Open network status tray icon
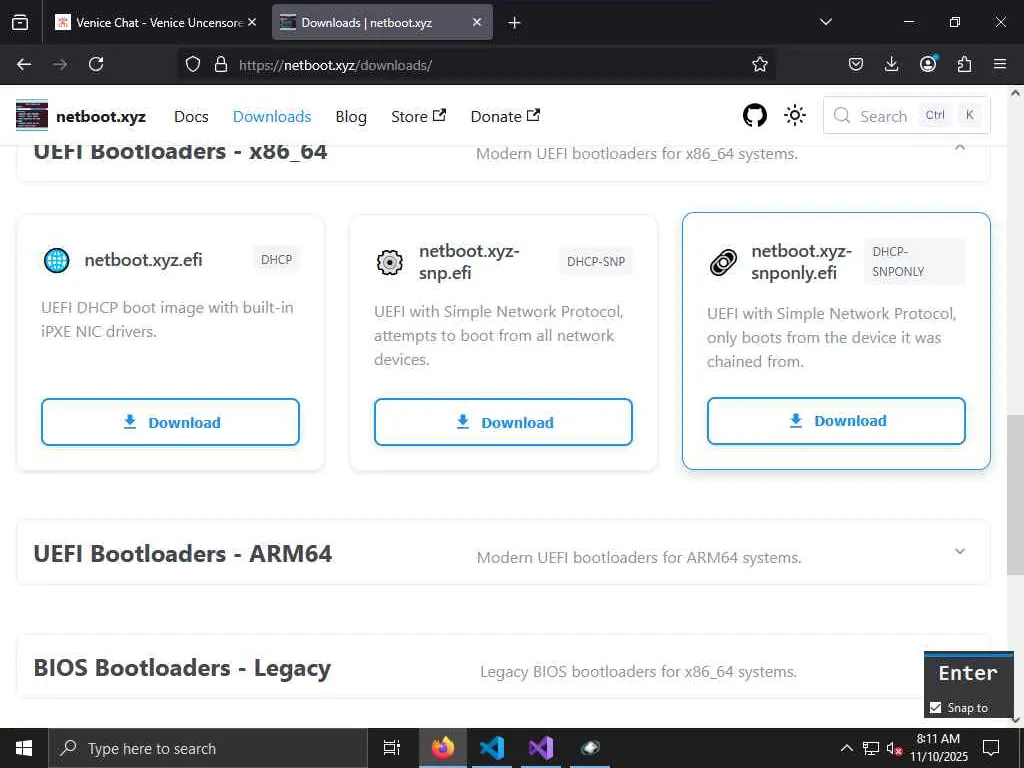This screenshot has height=768, width=1024. click(871, 748)
